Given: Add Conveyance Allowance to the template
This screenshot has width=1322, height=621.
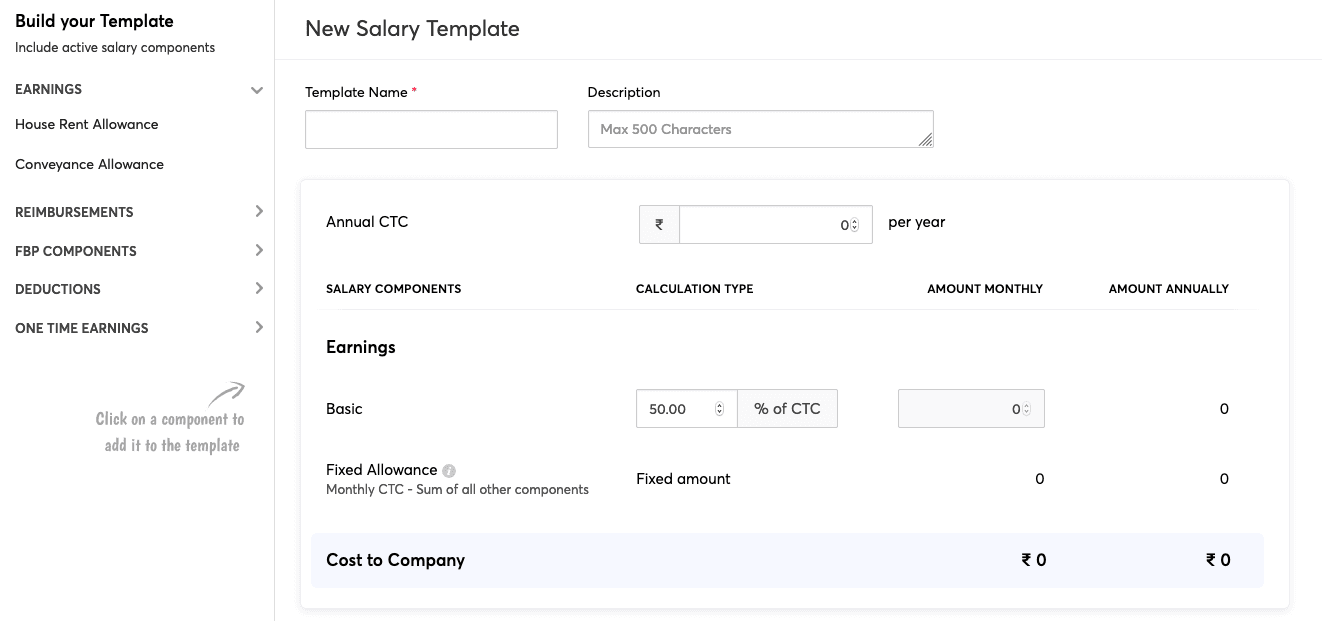Looking at the screenshot, I should pyautogui.click(x=87, y=164).
